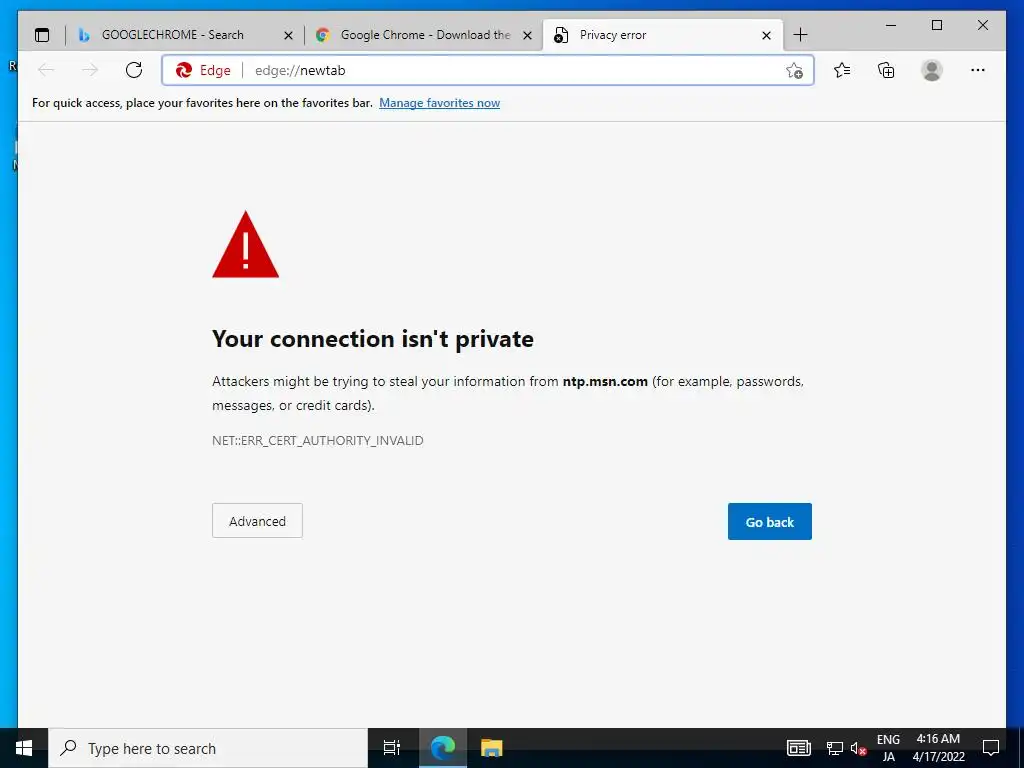
Task: Close the Google Chrome - Download tab
Action: (528, 36)
